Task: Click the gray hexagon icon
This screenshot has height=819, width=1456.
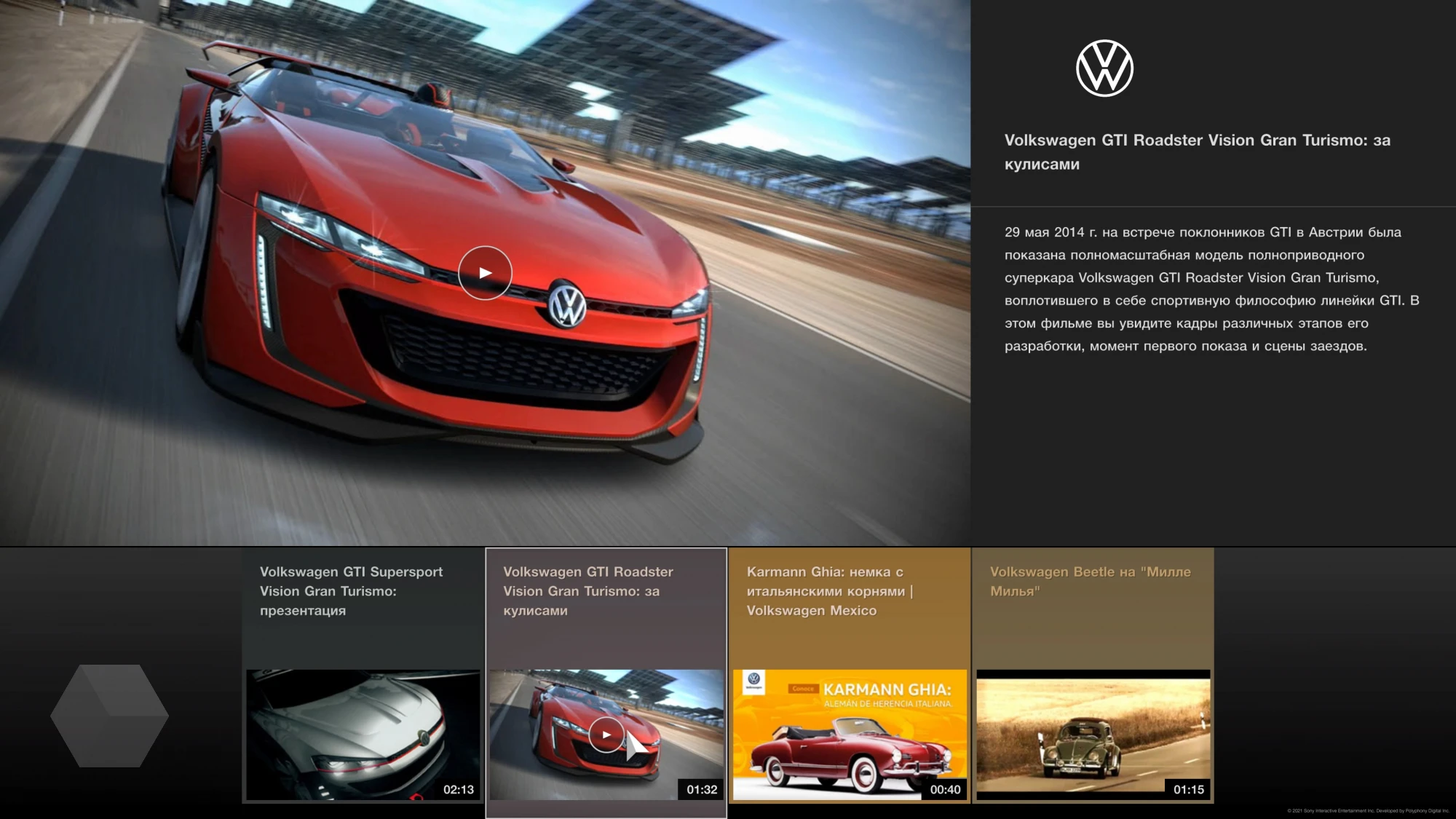Action: tap(110, 716)
